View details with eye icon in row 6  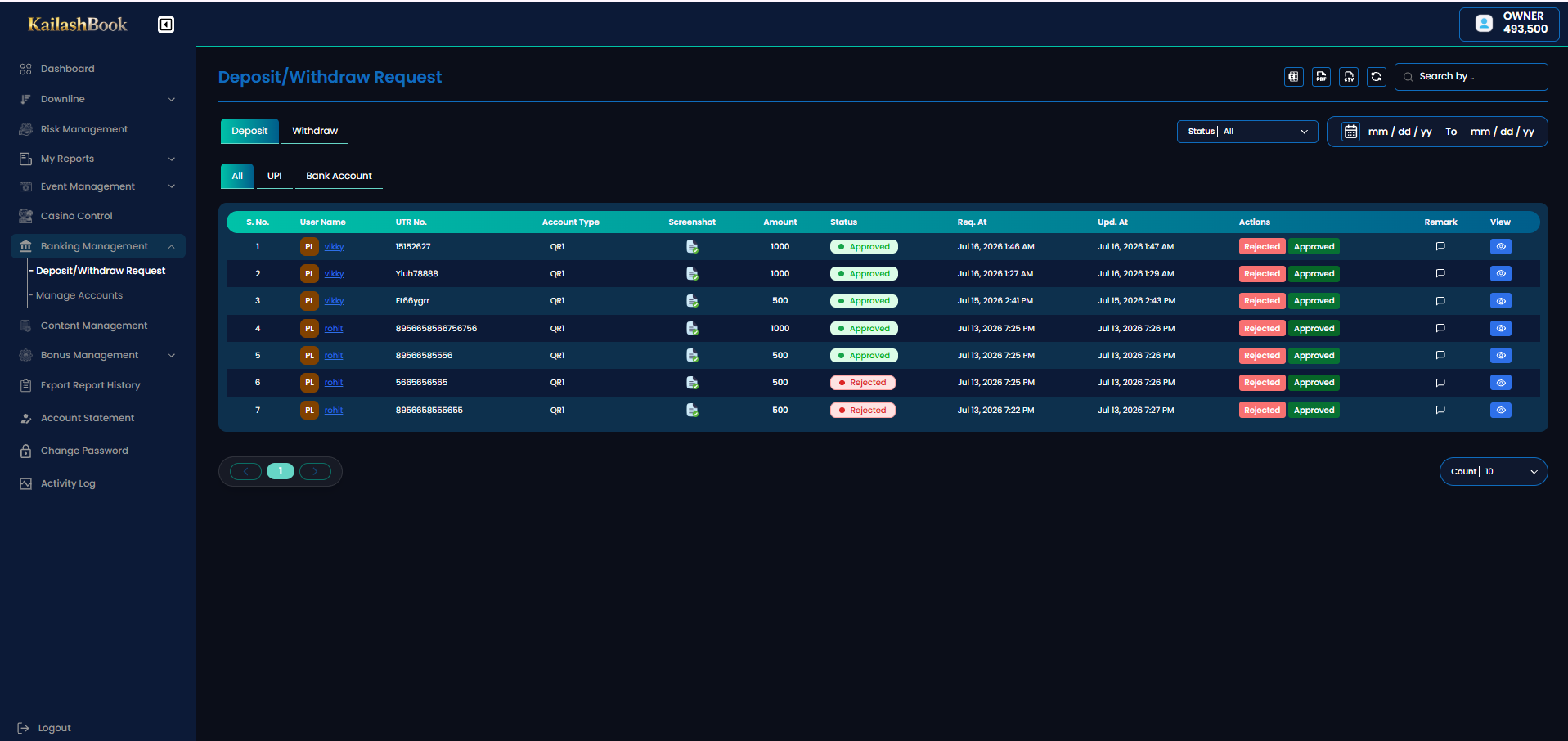pyautogui.click(x=1500, y=382)
